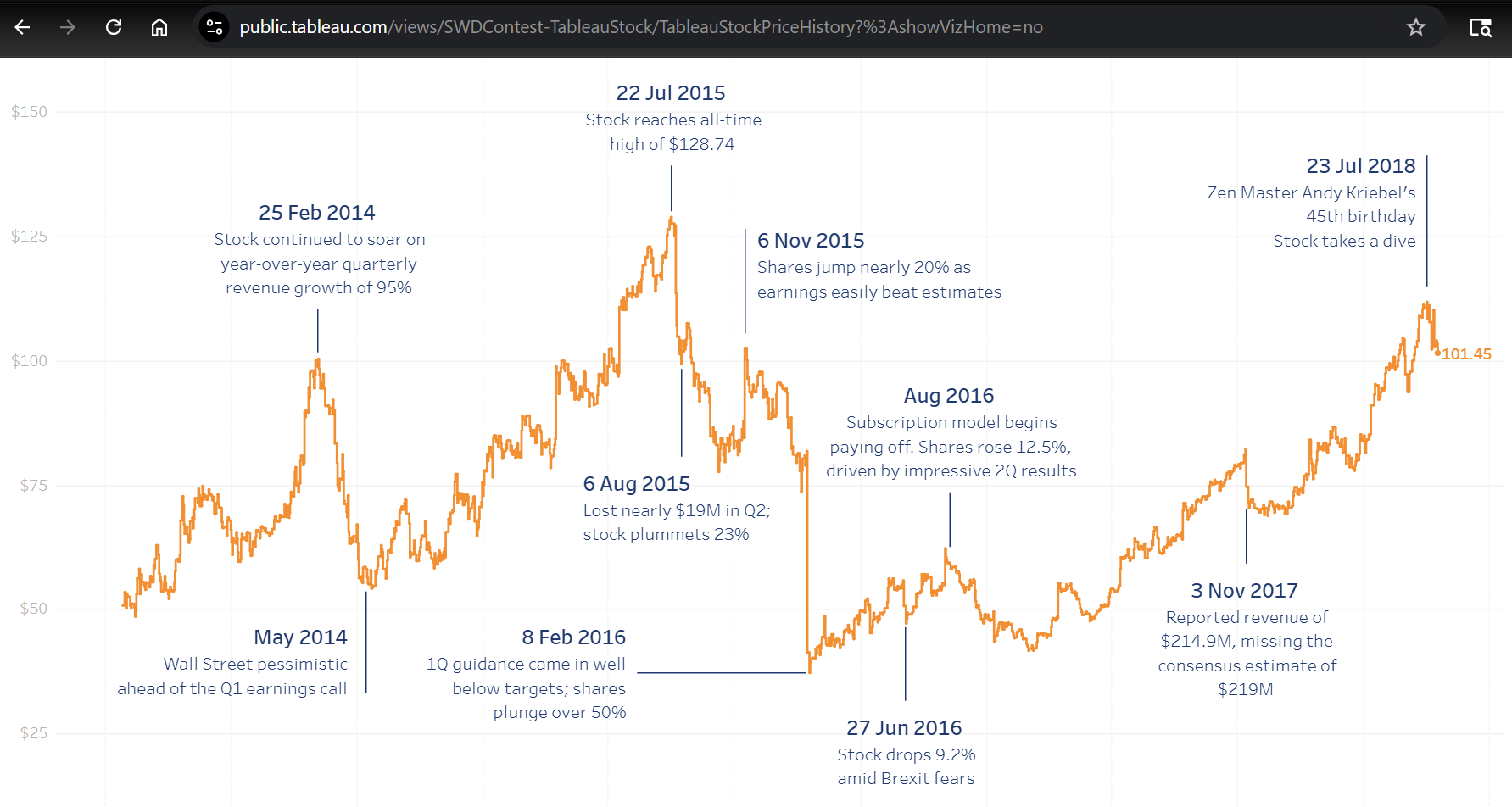Open the search-this-page lens icon
This screenshot has width=1512, height=807.
pyautogui.click(x=1480, y=27)
